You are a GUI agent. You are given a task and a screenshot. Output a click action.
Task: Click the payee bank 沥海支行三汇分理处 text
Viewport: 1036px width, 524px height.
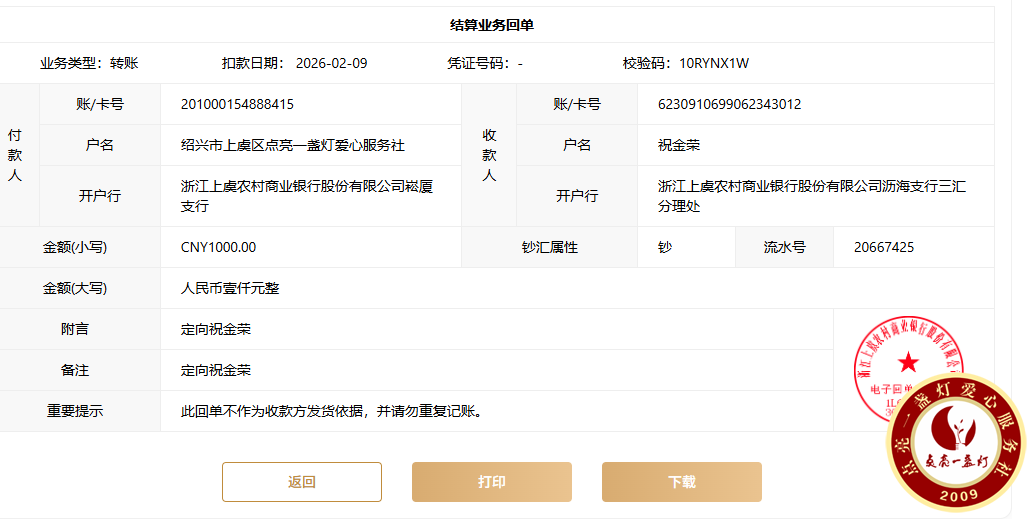[811, 196]
